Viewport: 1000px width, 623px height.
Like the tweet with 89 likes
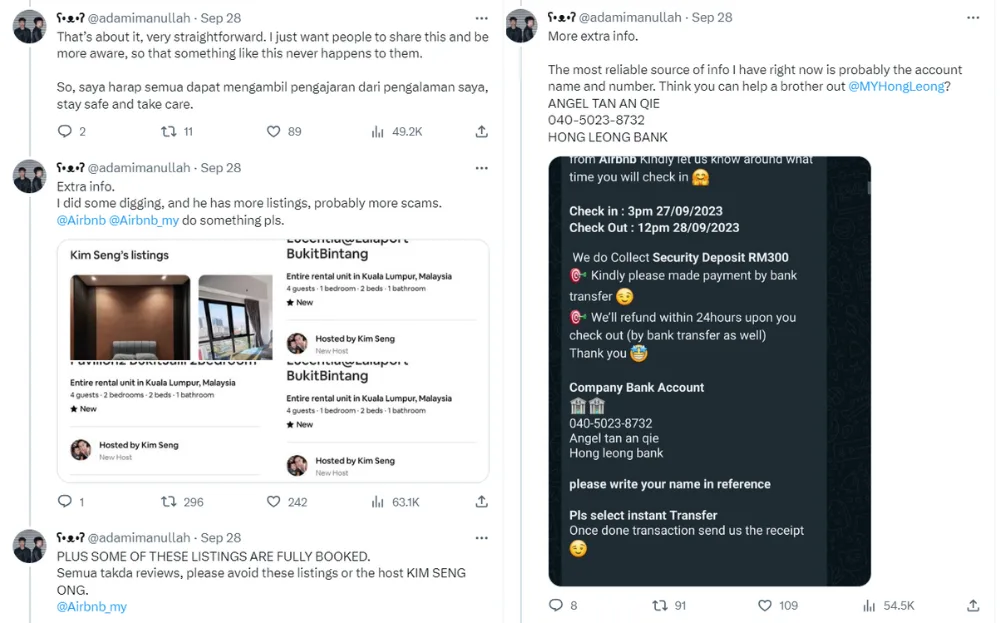click(273, 131)
